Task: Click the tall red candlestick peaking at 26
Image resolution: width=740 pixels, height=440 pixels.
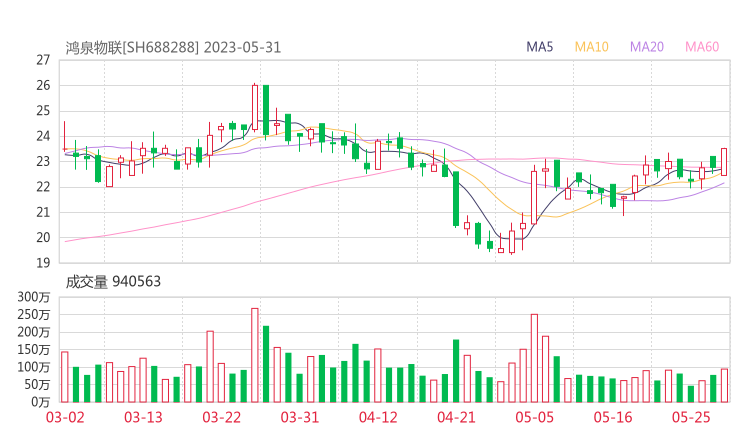Action: pos(255,108)
